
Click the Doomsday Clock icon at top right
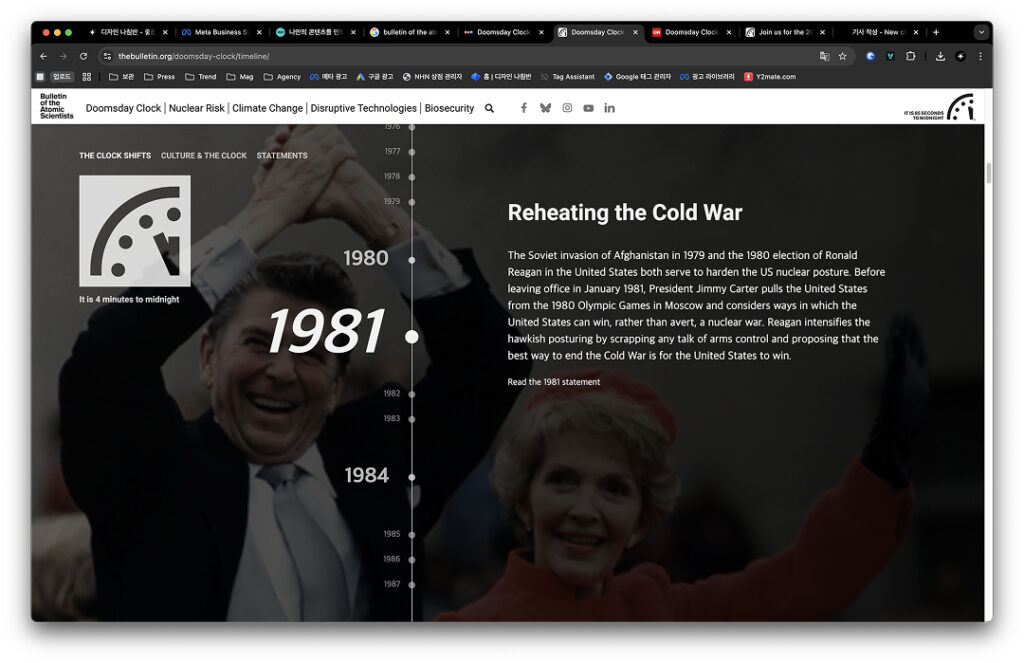(960, 107)
